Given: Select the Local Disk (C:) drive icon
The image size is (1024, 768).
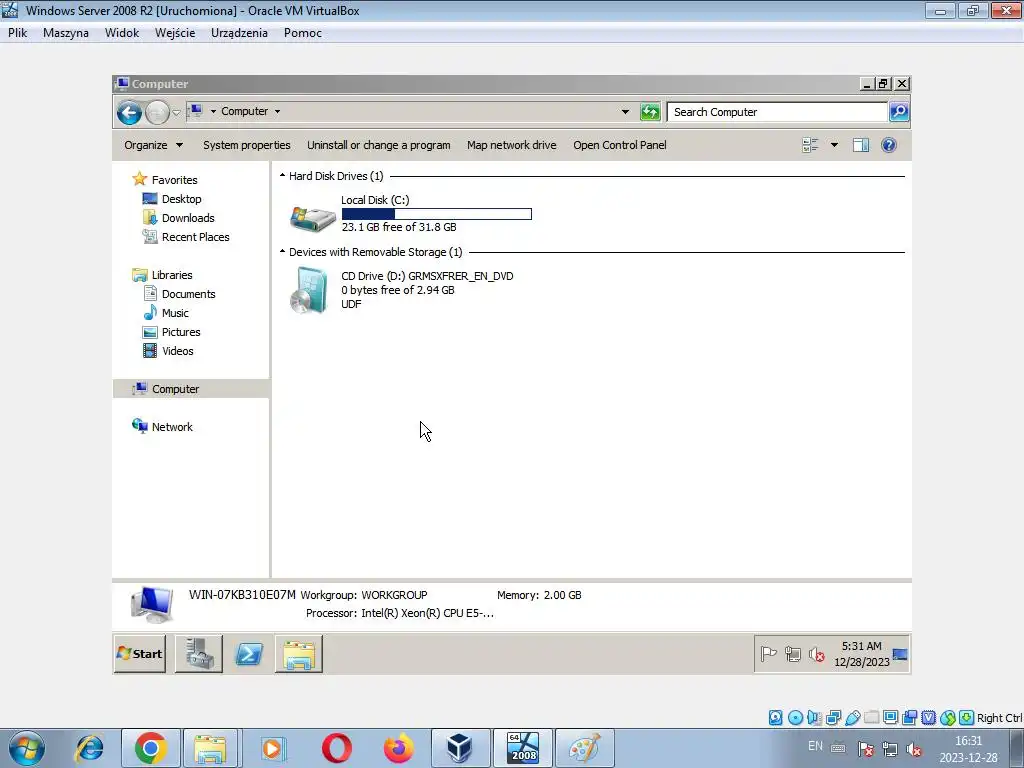Looking at the screenshot, I should (313, 219).
